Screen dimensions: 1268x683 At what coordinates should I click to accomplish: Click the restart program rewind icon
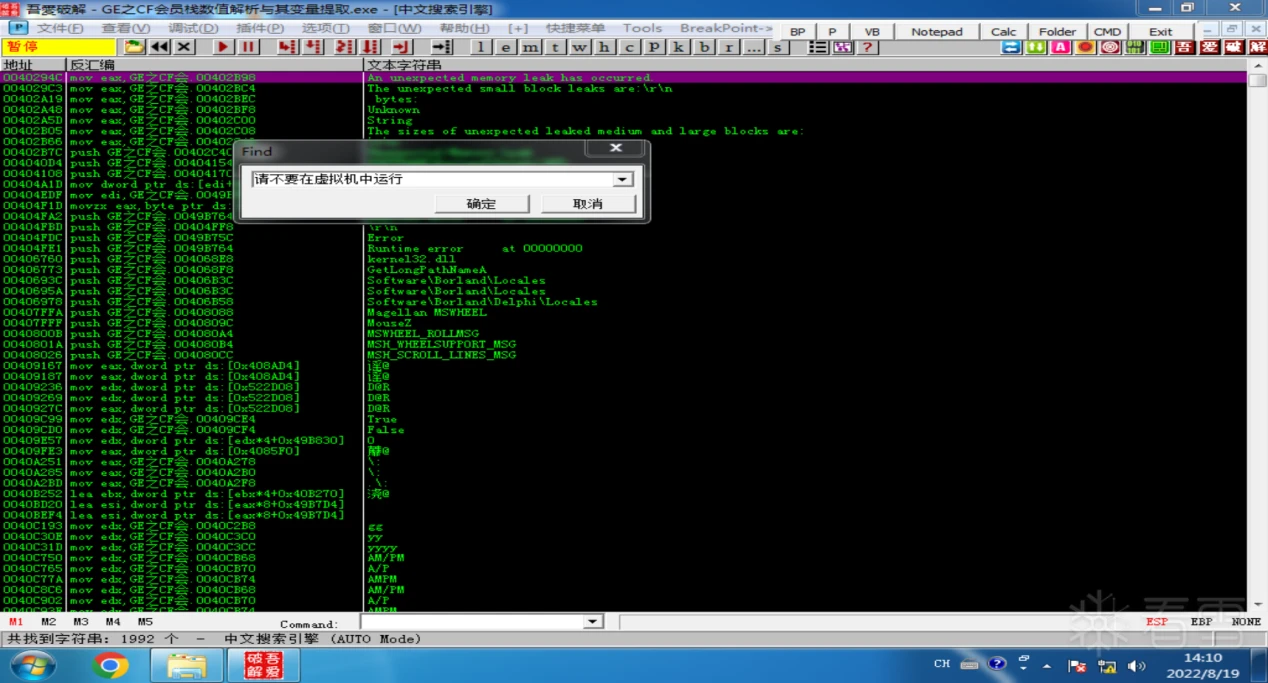159,47
